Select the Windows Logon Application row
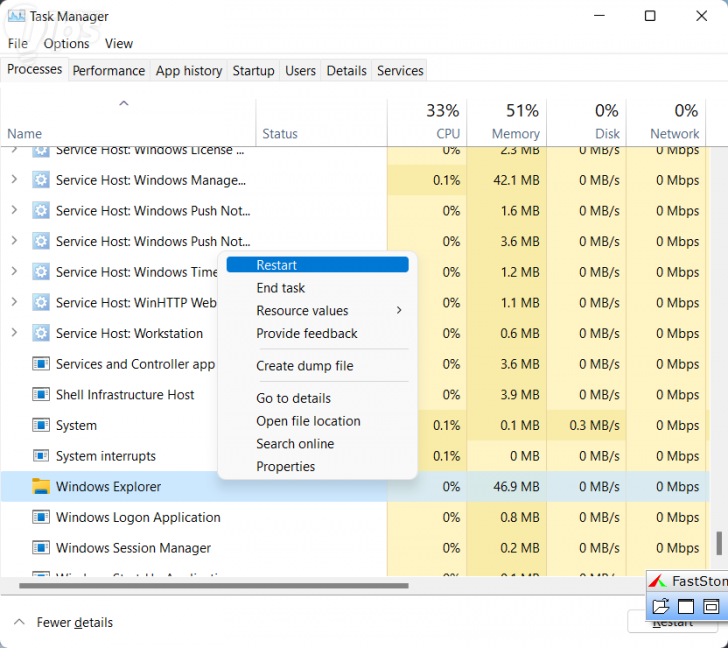 [355, 517]
